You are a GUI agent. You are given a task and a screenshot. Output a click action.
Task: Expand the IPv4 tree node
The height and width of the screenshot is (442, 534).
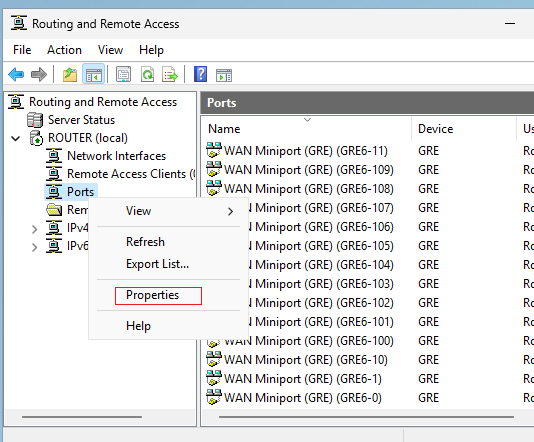pyautogui.click(x=34, y=229)
